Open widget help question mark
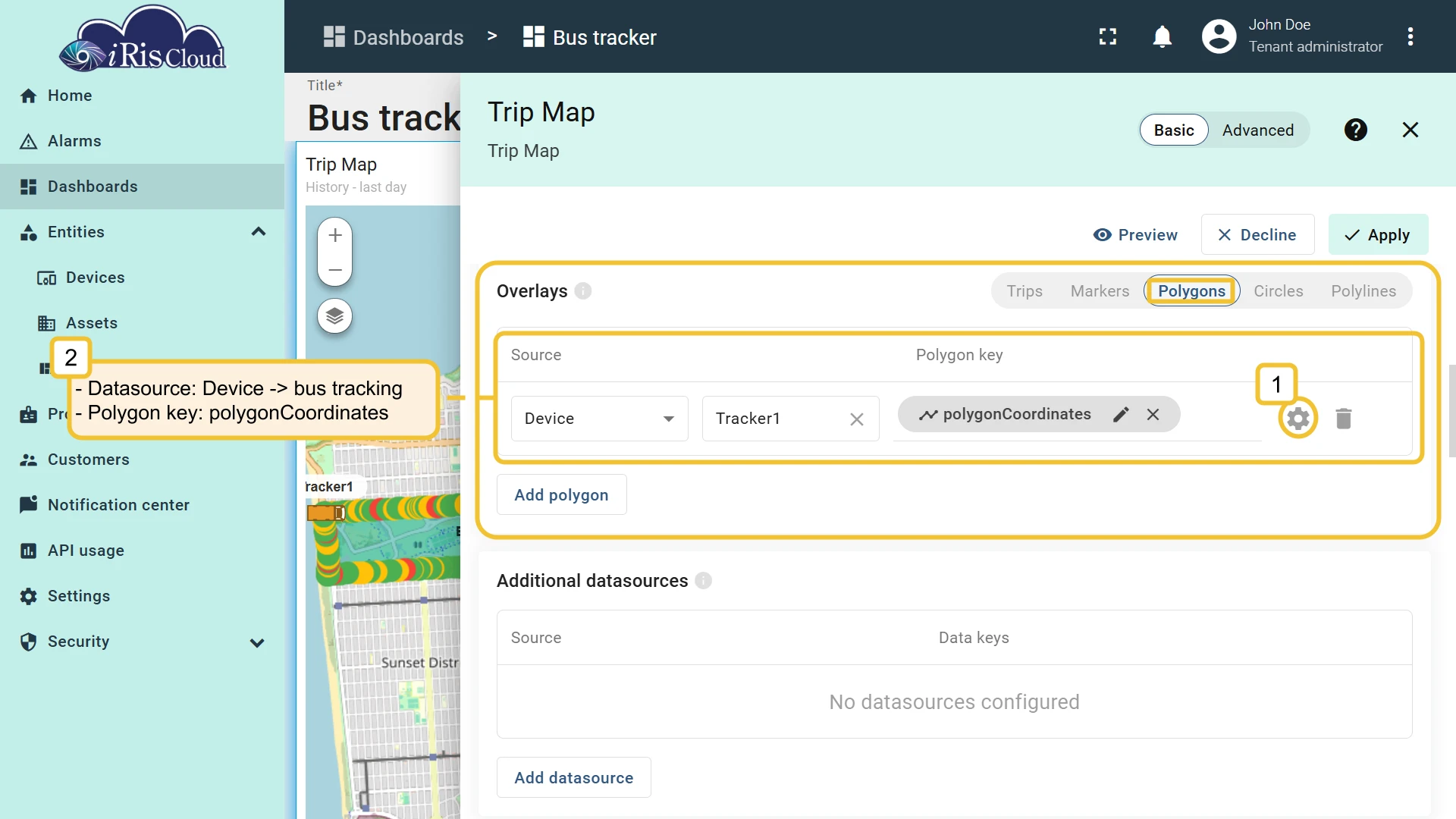 (x=1355, y=130)
